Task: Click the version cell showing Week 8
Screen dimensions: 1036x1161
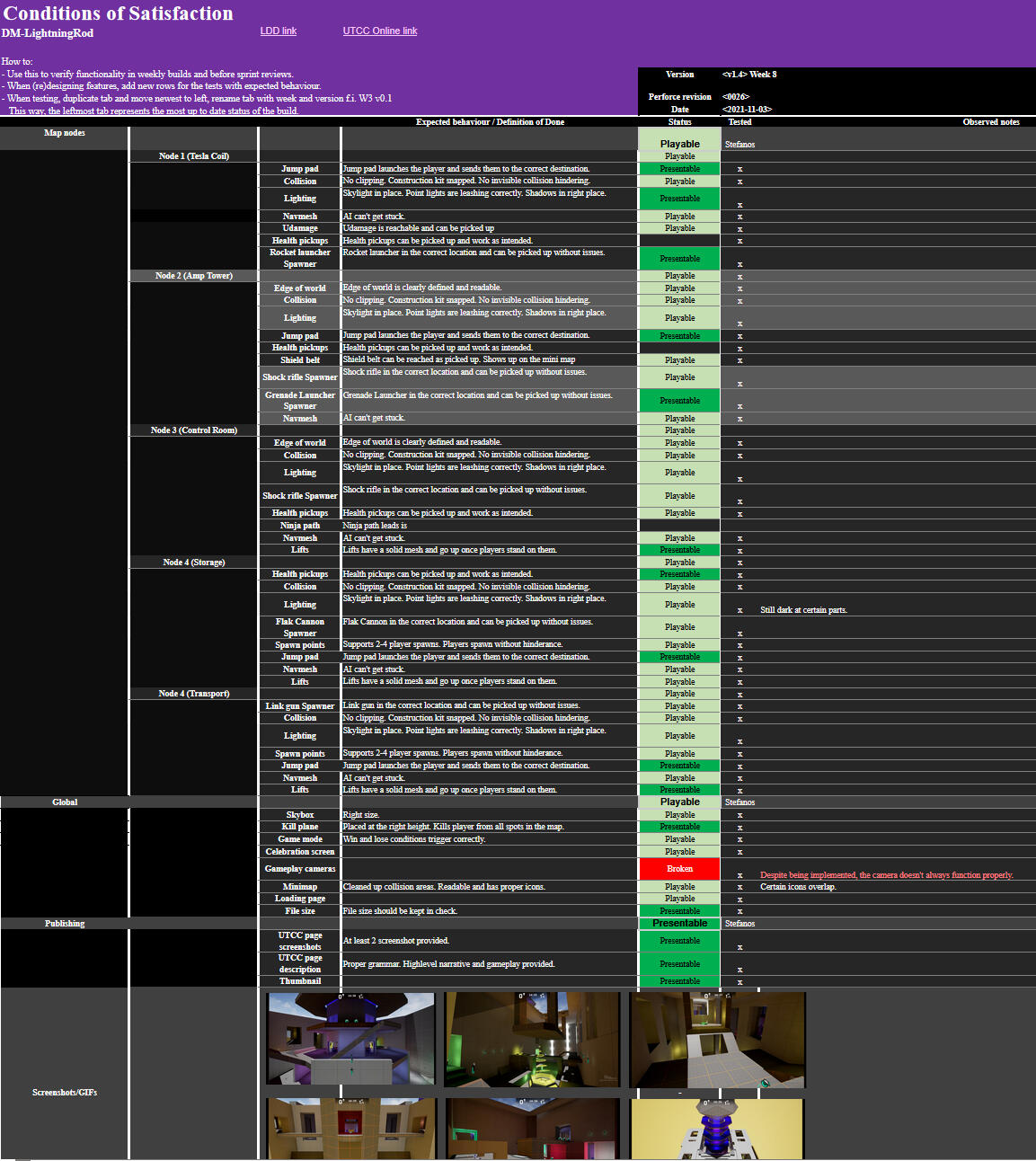Action: [x=748, y=75]
